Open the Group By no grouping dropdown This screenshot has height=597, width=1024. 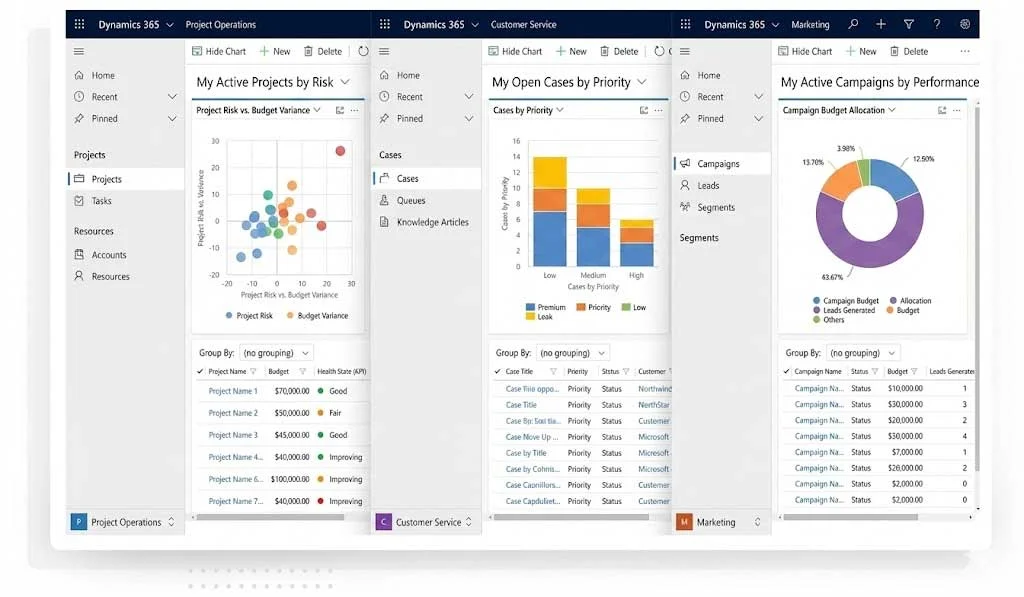pos(275,352)
